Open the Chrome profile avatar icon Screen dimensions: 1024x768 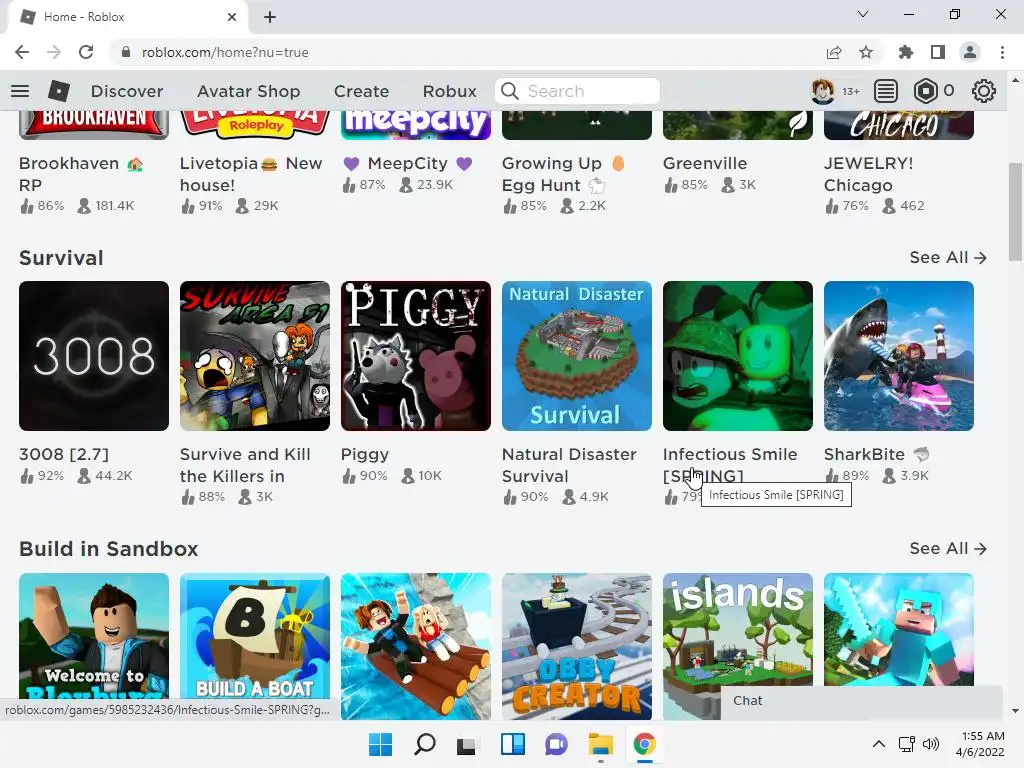click(x=970, y=52)
